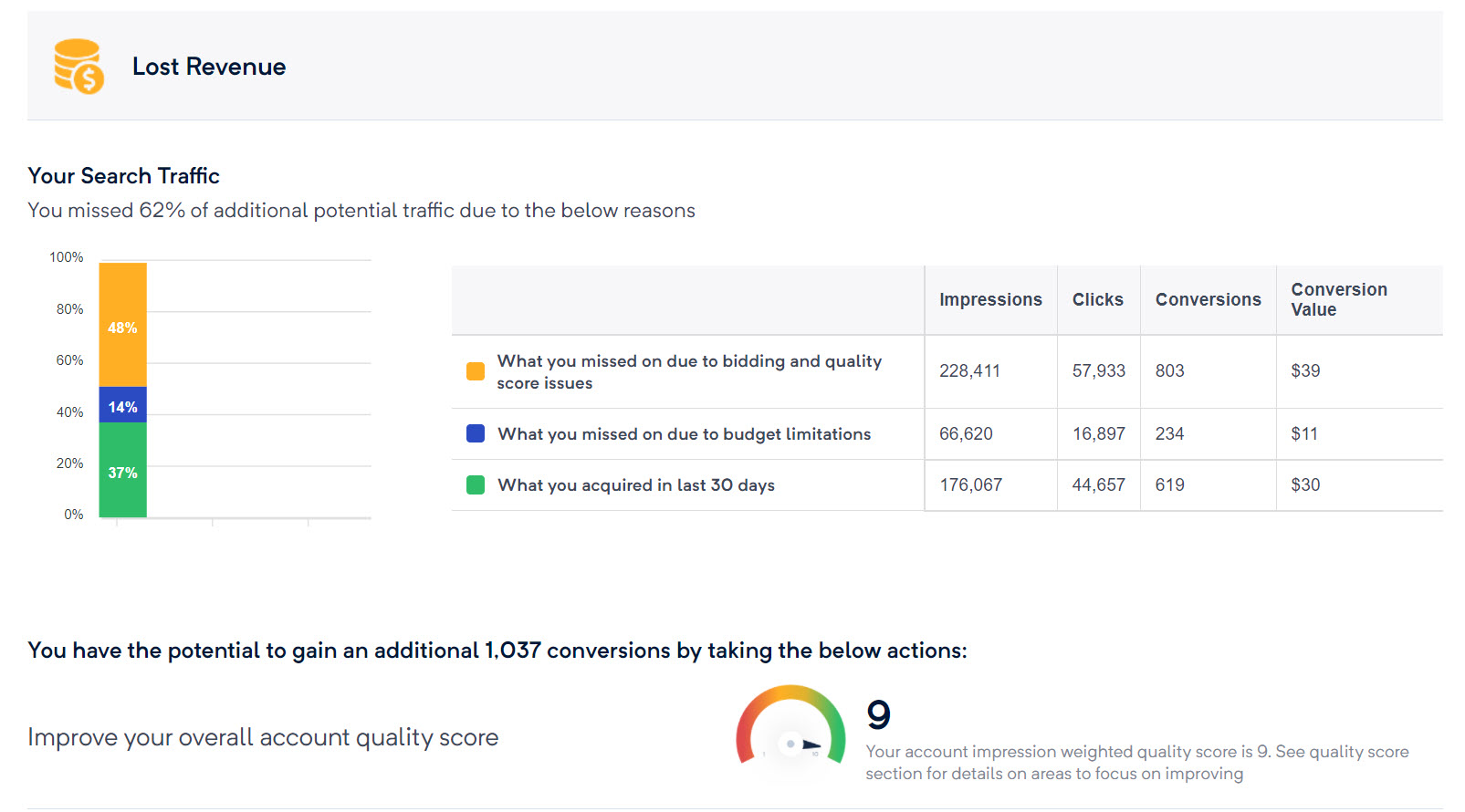Click the green acquired legend swatch
The width and height of the screenshot is (1465, 812).
click(x=476, y=484)
